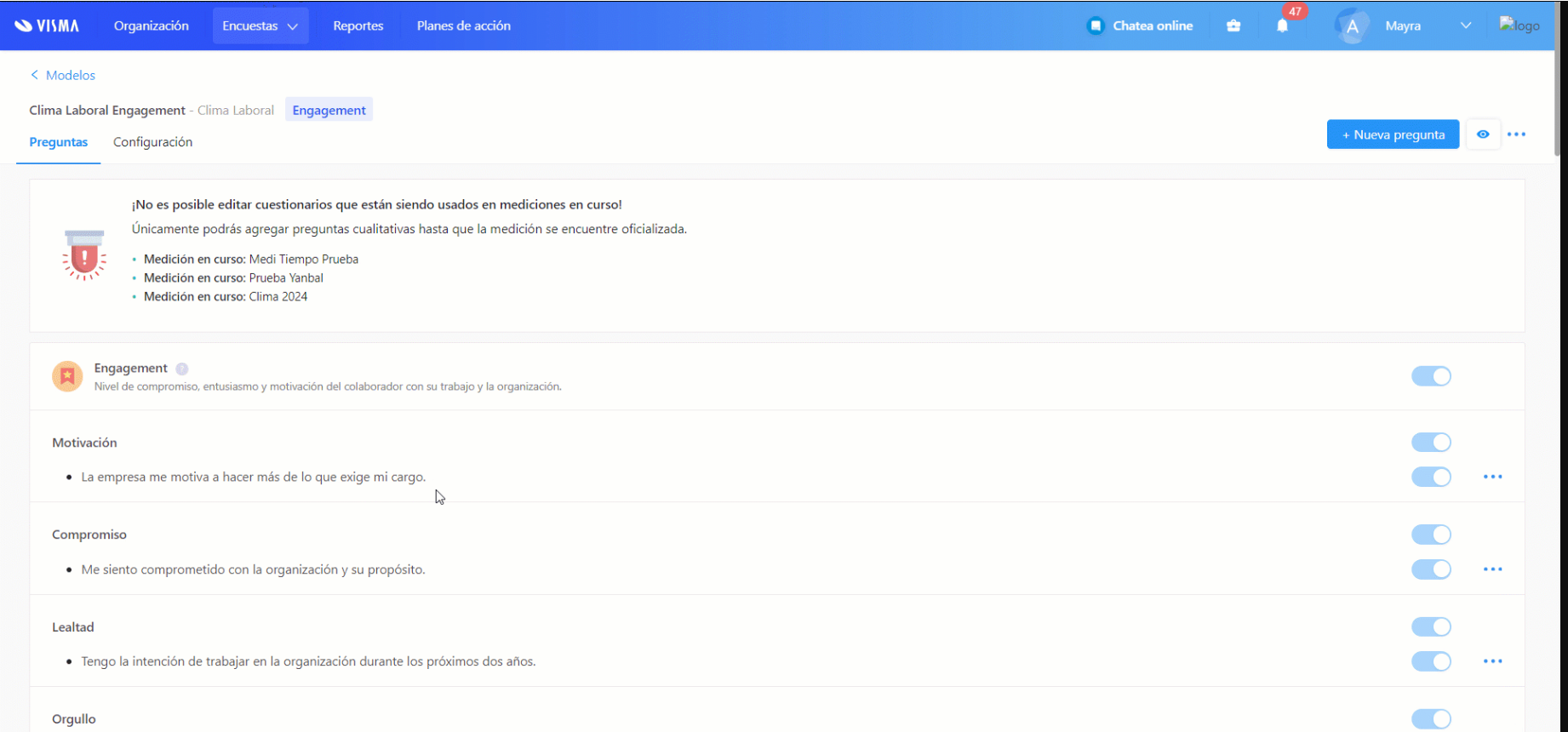
Task: Toggle the Compromiso section switch
Action: click(x=1431, y=535)
